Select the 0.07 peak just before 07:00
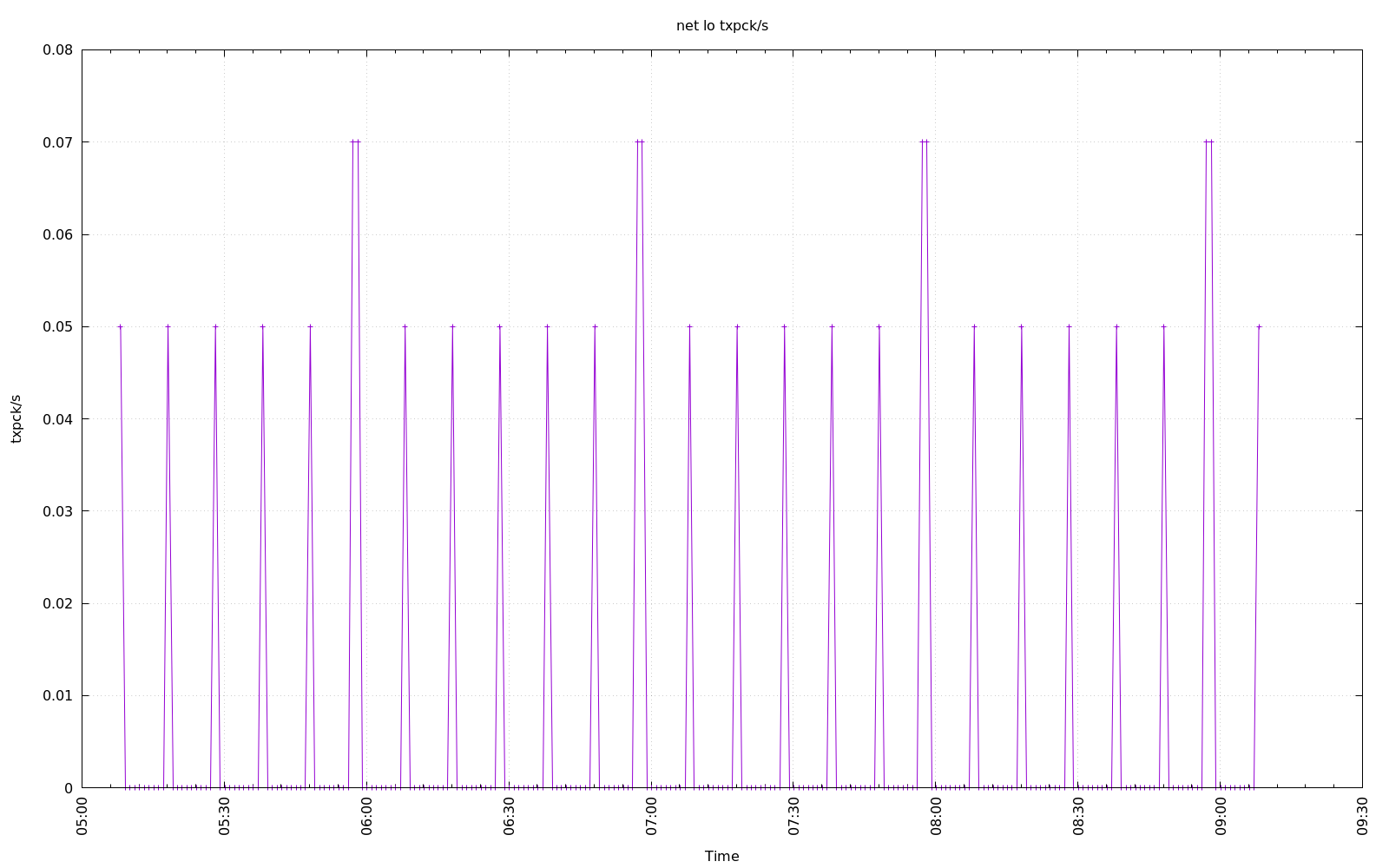Screen dimensions: 1389x868 pos(639,141)
